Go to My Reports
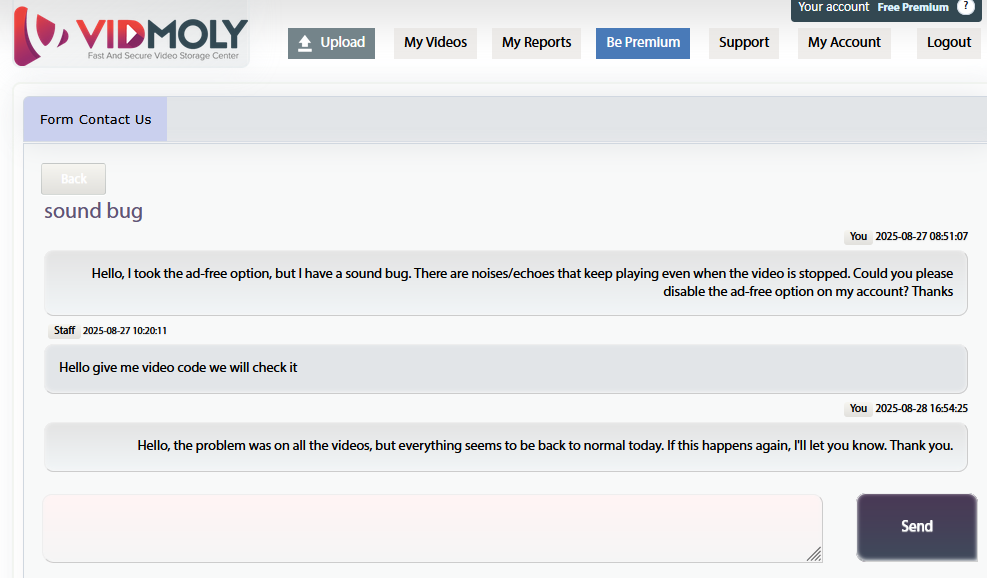 tap(536, 43)
